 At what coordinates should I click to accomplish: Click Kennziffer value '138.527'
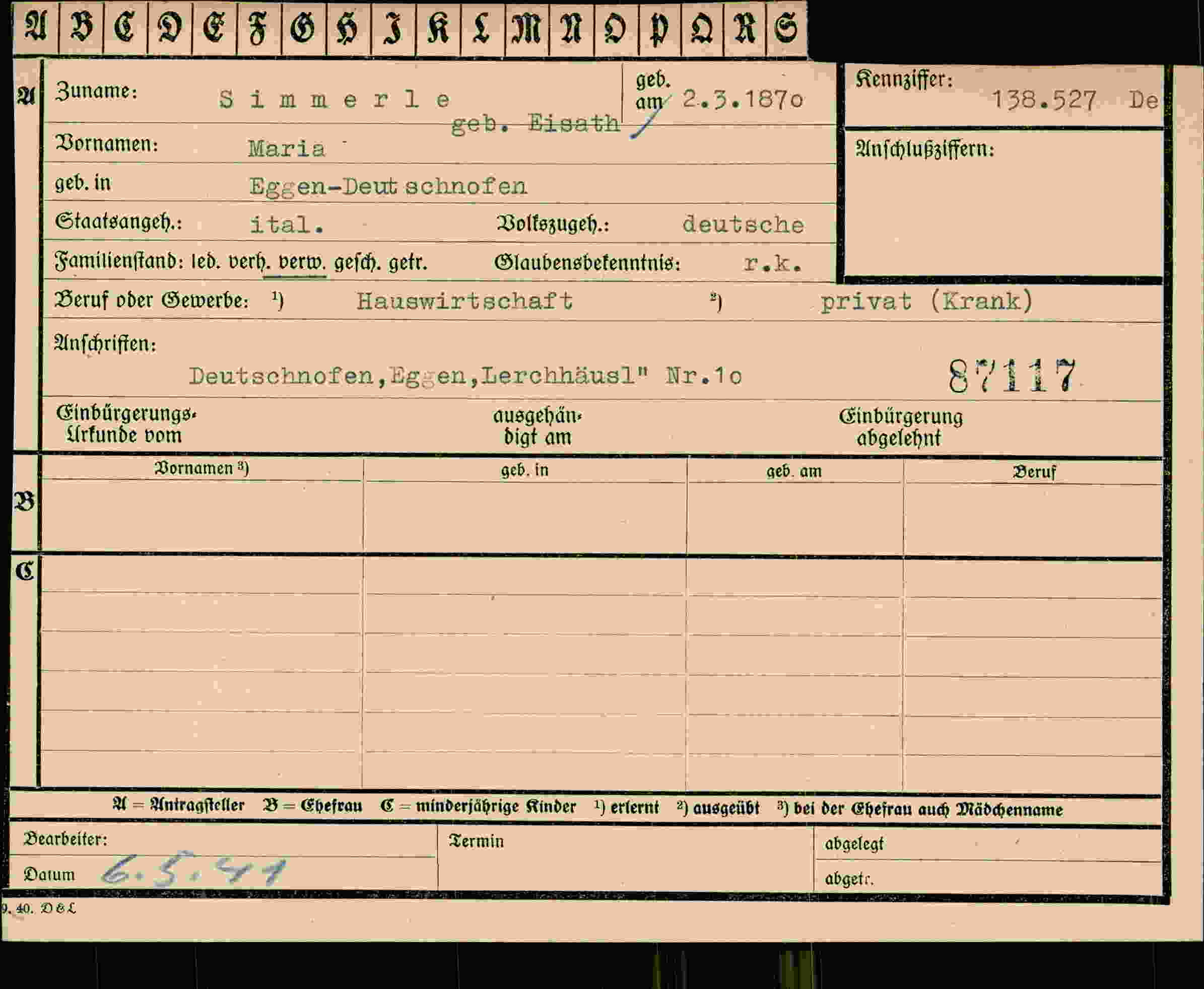pos(1043,101)
